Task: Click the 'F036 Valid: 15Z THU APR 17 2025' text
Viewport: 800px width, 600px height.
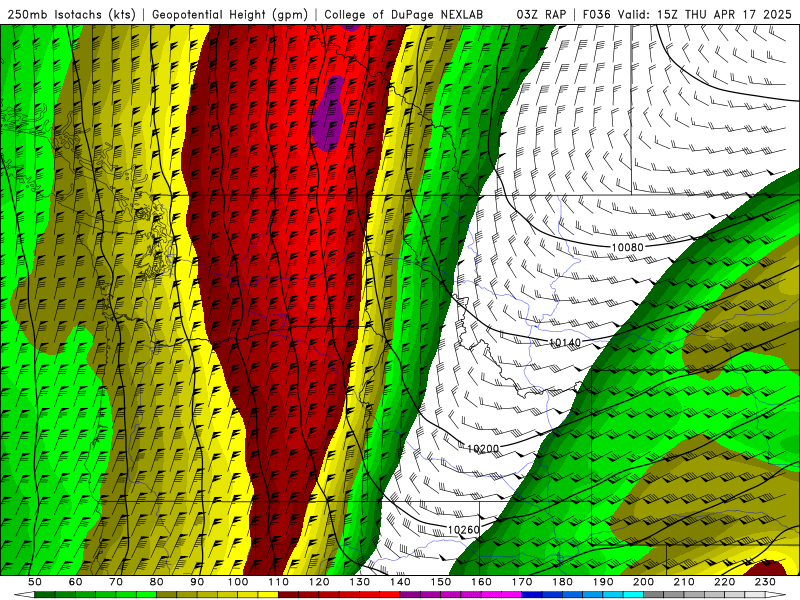Action: 687,14
